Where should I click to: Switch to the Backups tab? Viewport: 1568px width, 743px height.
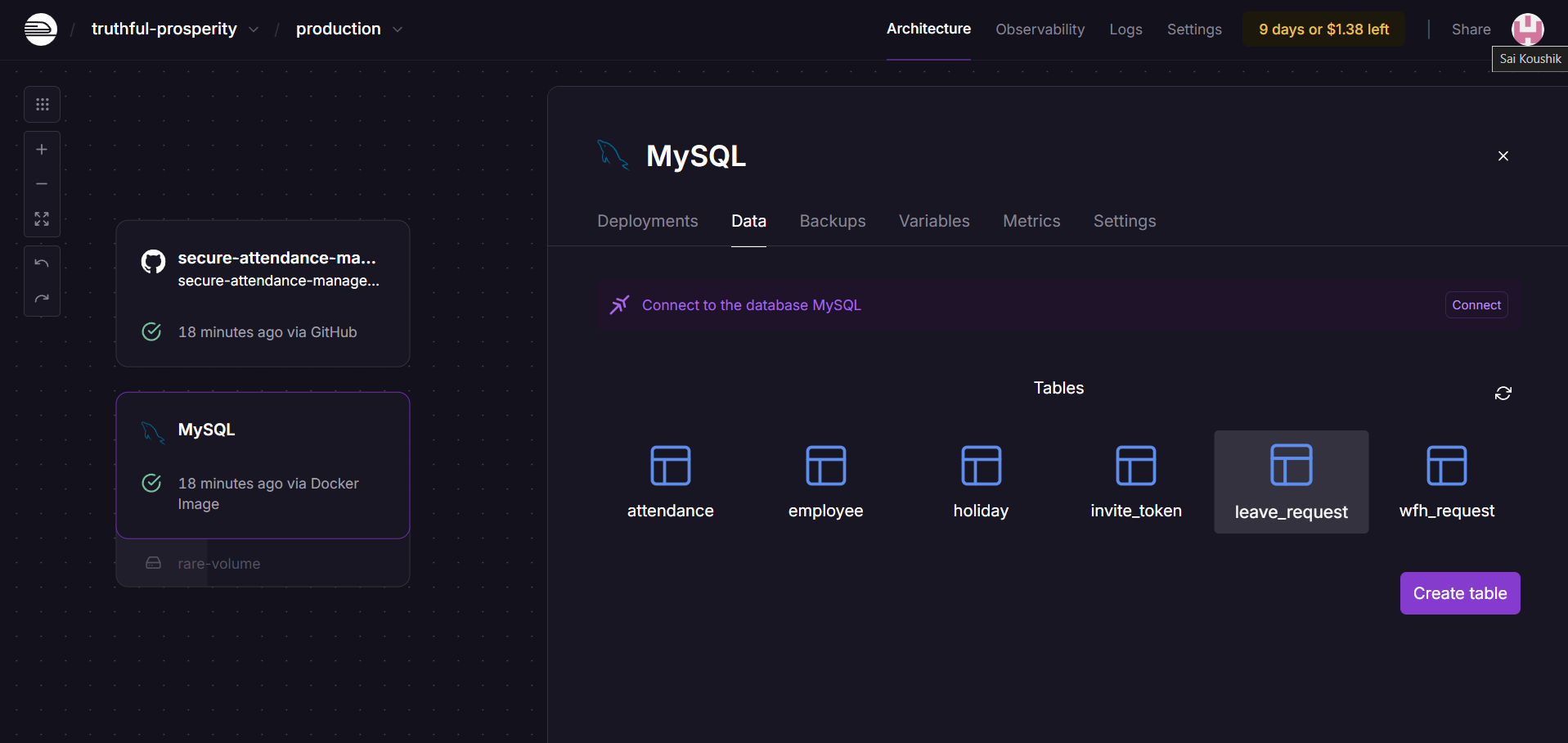click(x=832, y=221)
